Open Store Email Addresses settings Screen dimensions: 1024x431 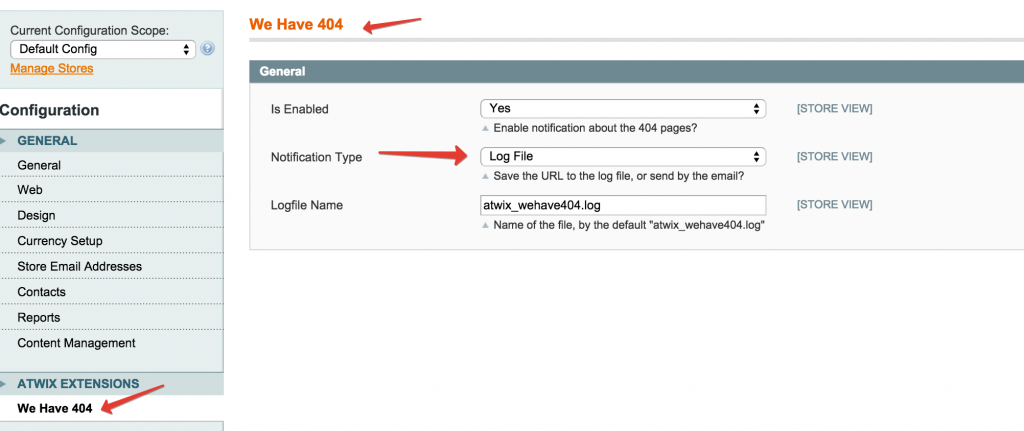pyautogui.click(x=112, y=266)
